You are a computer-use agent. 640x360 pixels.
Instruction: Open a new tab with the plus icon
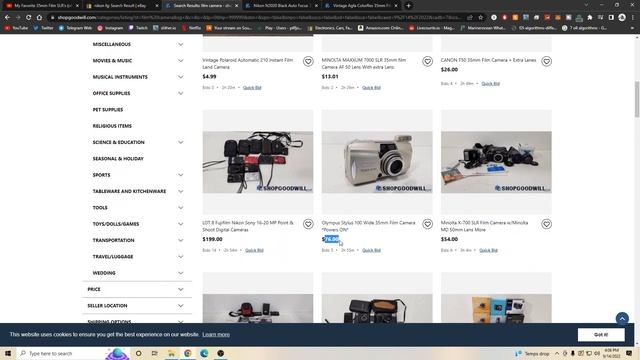coord(408,6)
